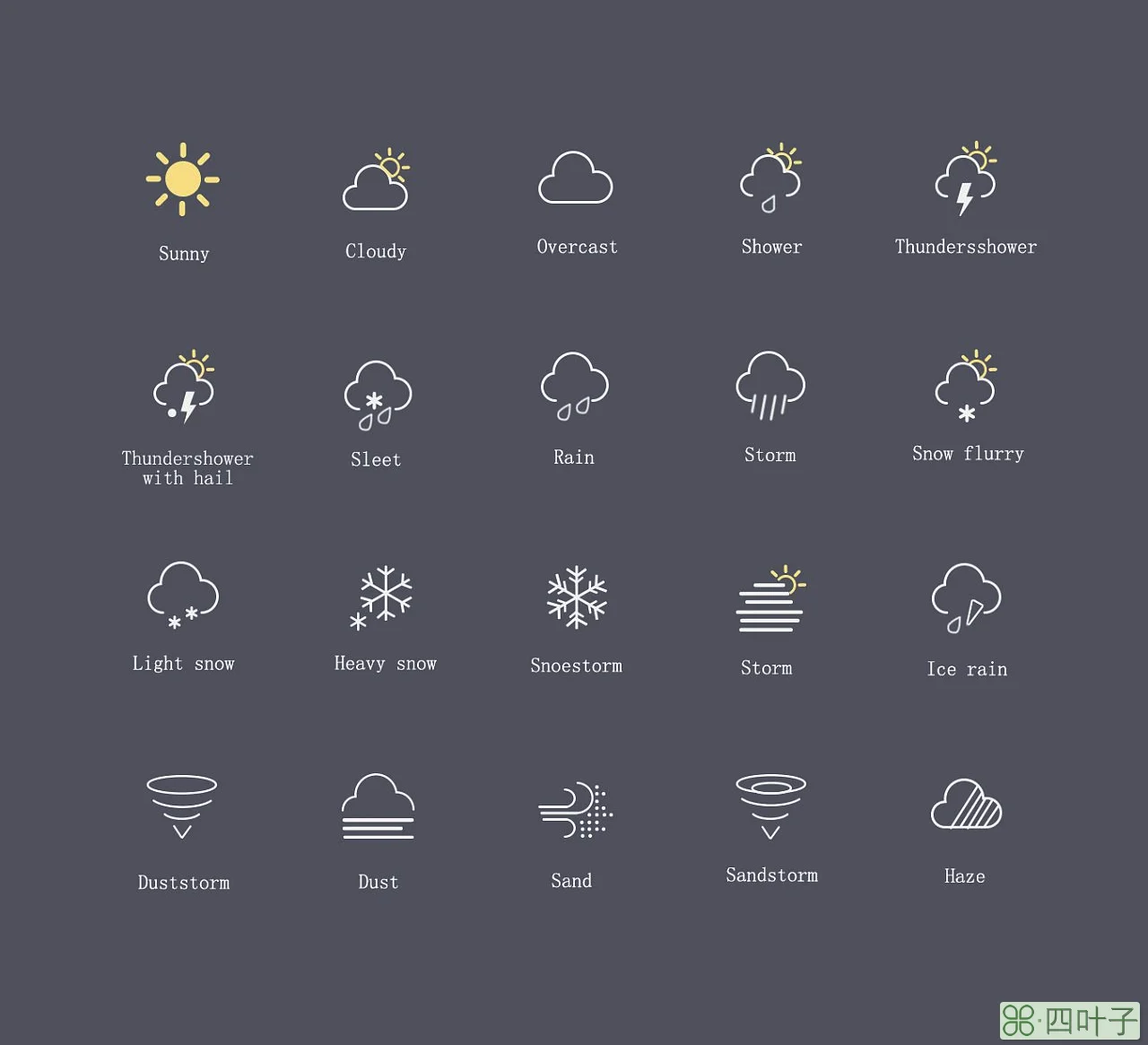
Task: Select the Snow flurry icon
Action: 966,387
